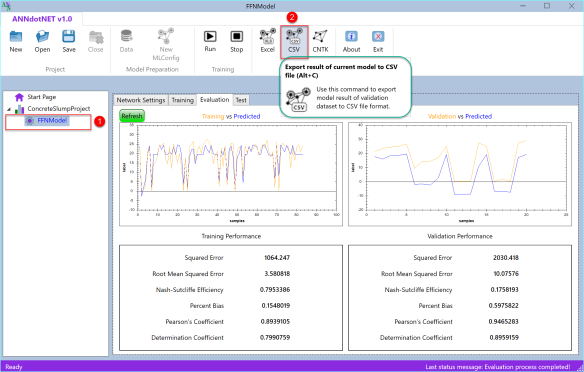Click the Training group label in ribbon
Viewport: 584px width, 372px height.
[223, 69]
